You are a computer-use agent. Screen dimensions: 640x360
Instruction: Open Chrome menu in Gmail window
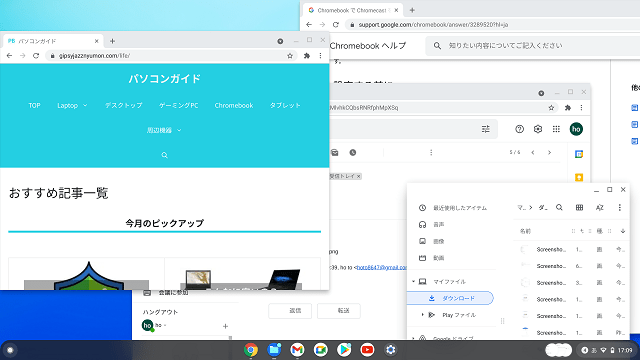coord(581,108)
